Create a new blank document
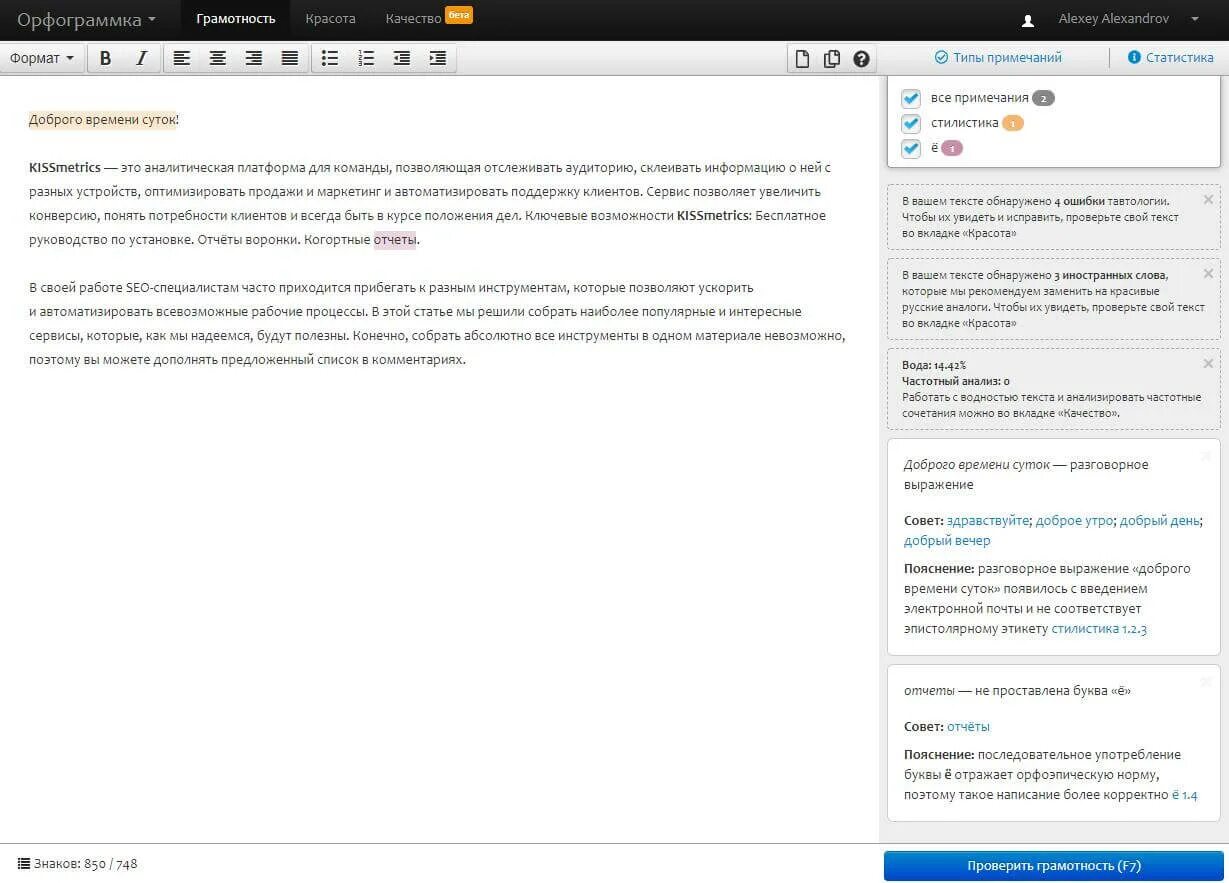 click(802, 58)
